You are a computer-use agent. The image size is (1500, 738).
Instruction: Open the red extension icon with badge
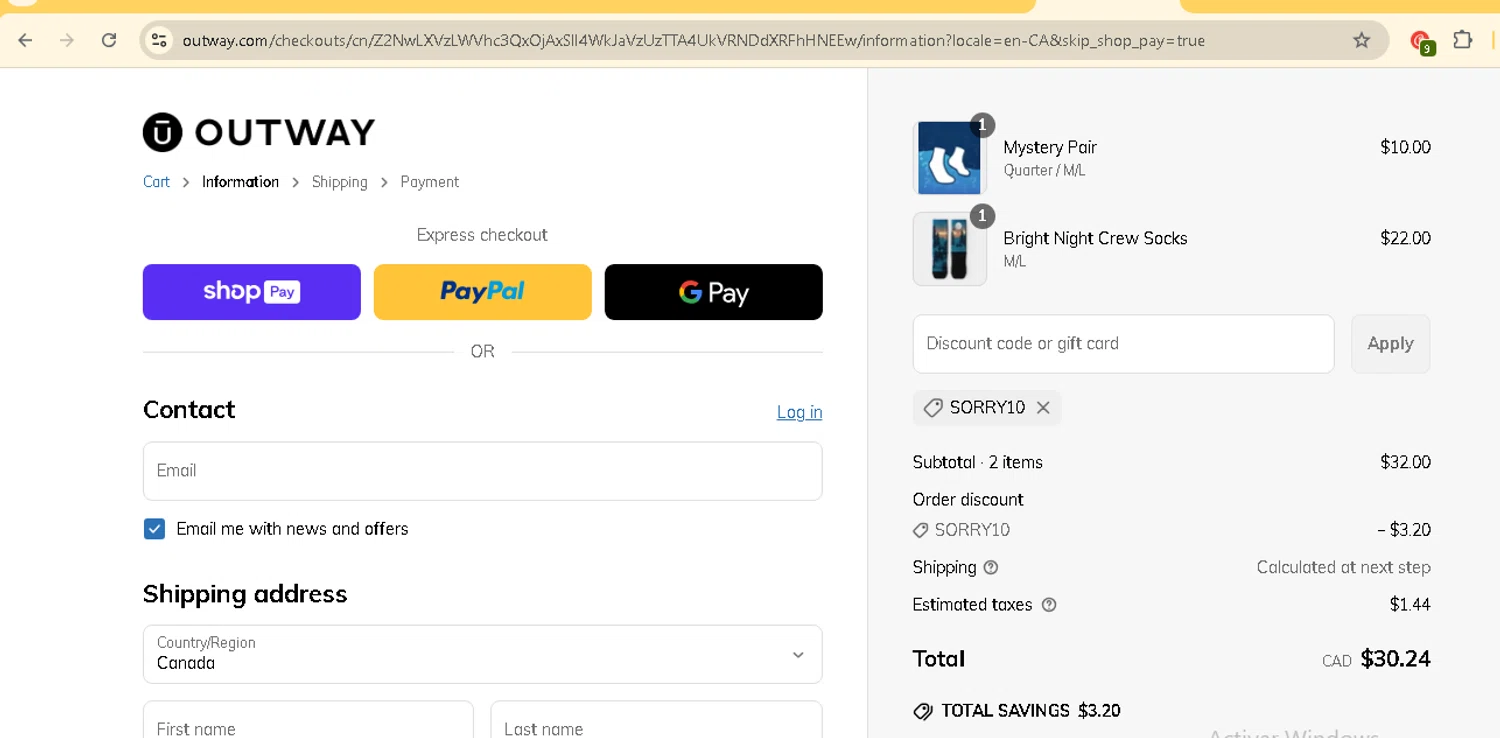[1421, 41]
